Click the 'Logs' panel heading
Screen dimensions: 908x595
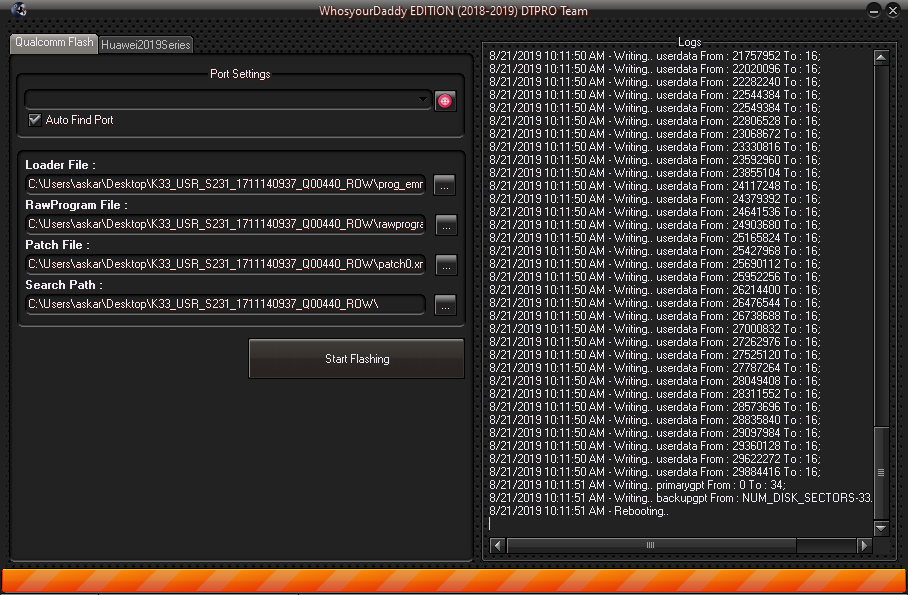point(689,42)
